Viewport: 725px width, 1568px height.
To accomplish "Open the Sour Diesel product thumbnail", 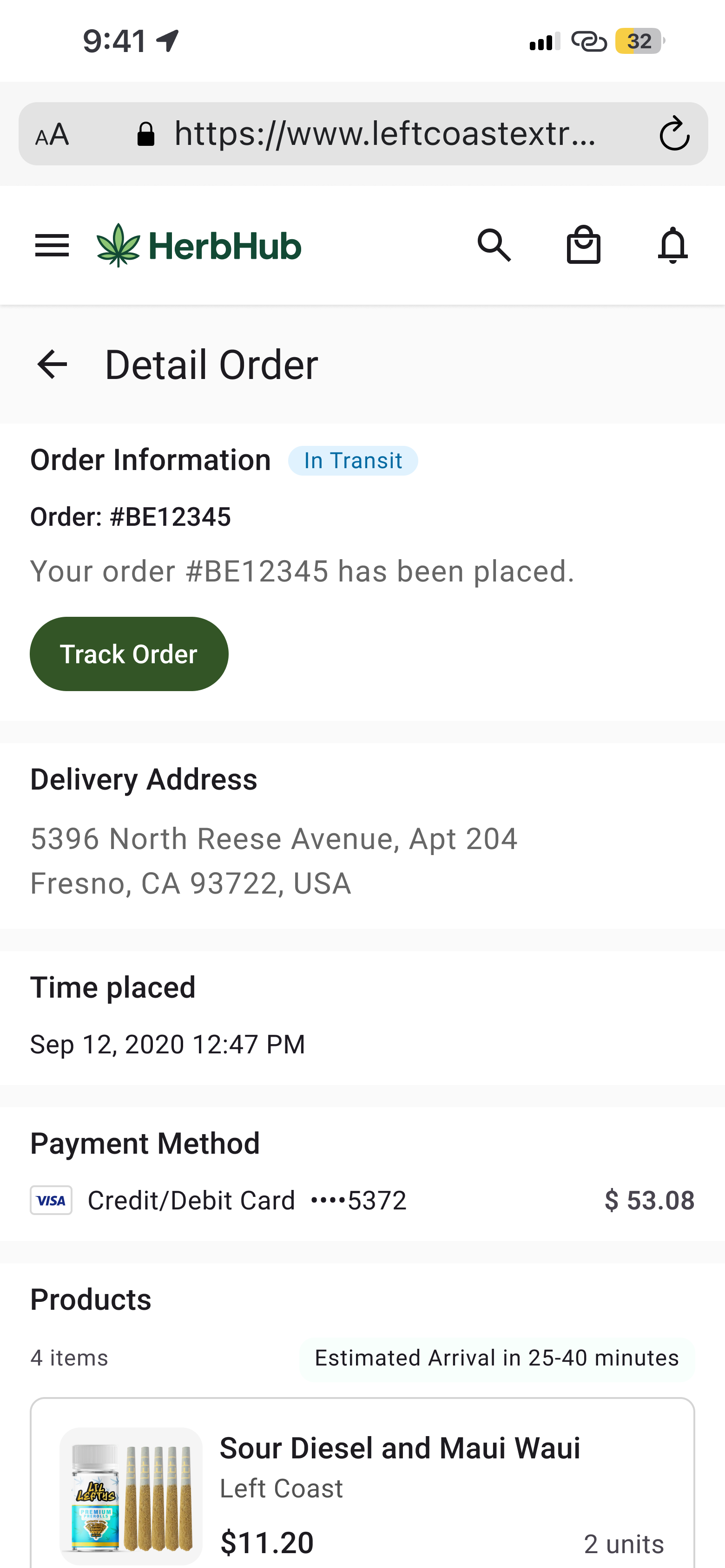I will tap(131, 1496).
